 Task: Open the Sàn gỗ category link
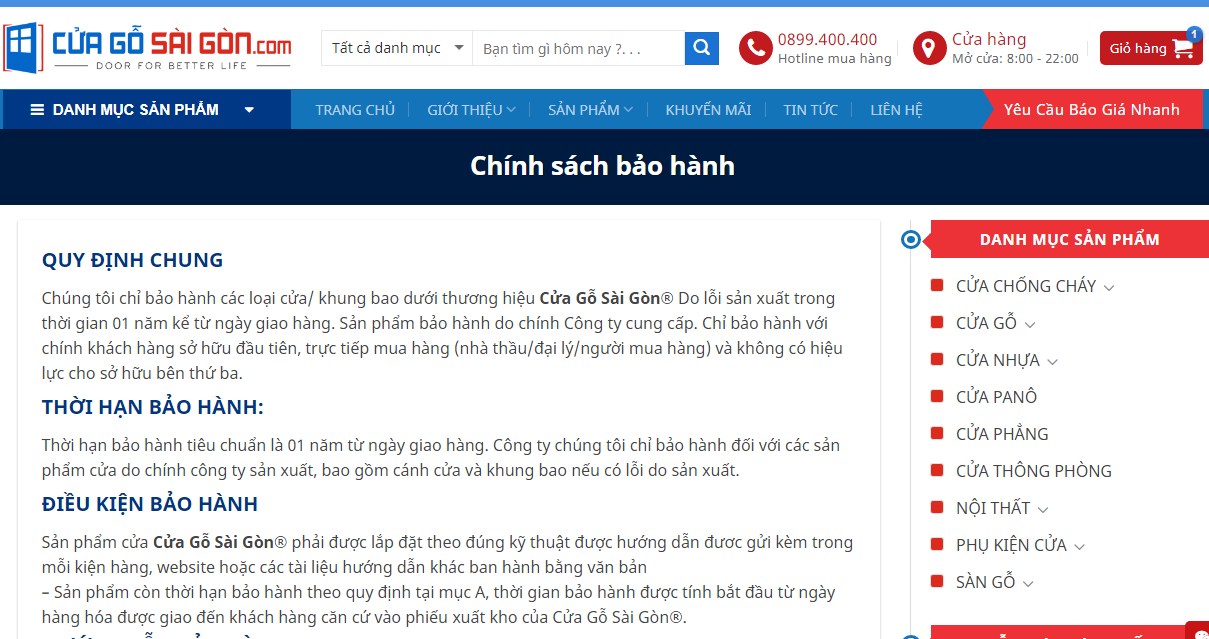pos(986,582)
